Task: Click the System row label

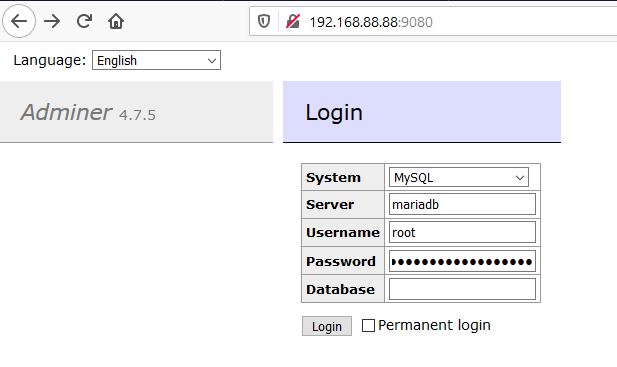Action: pyautogui.click(x=333, y=177)
